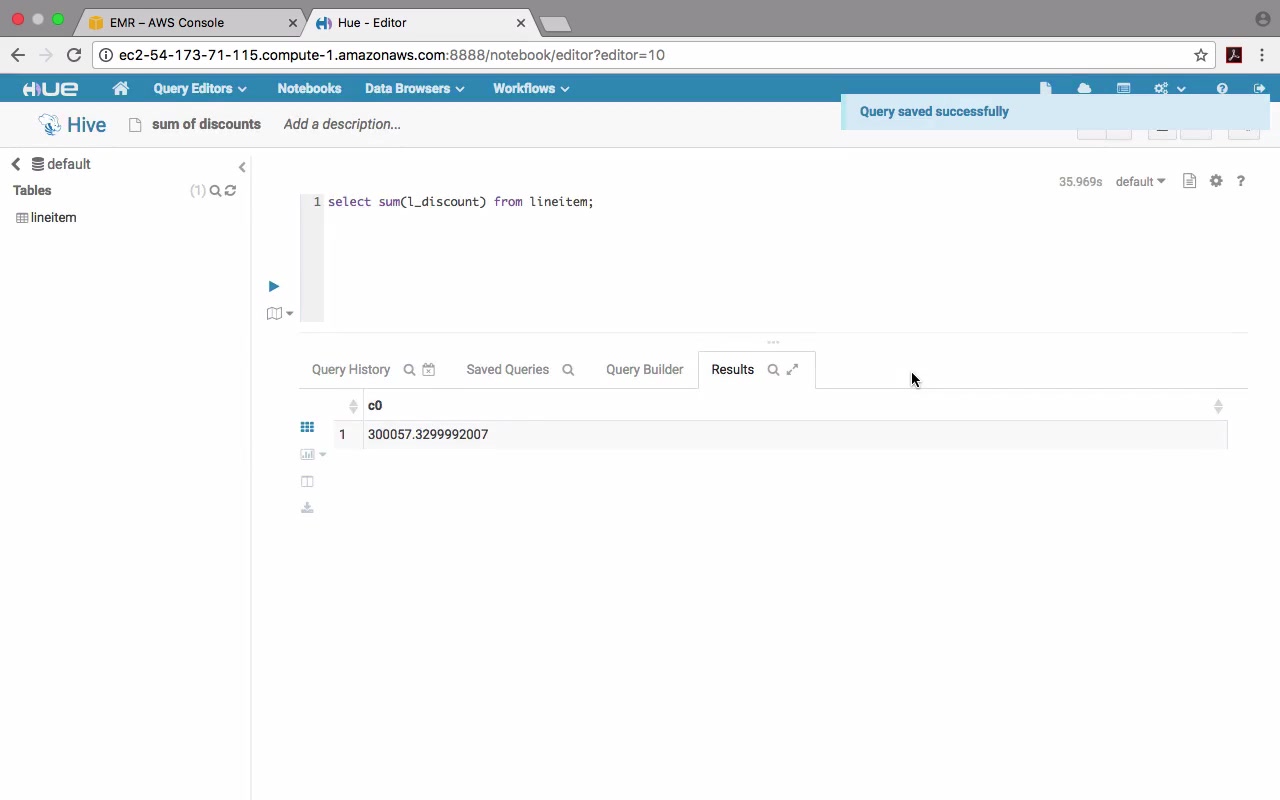1280x800 pixels.
Task: Search in Query History
Action: [x=409, y=370]
